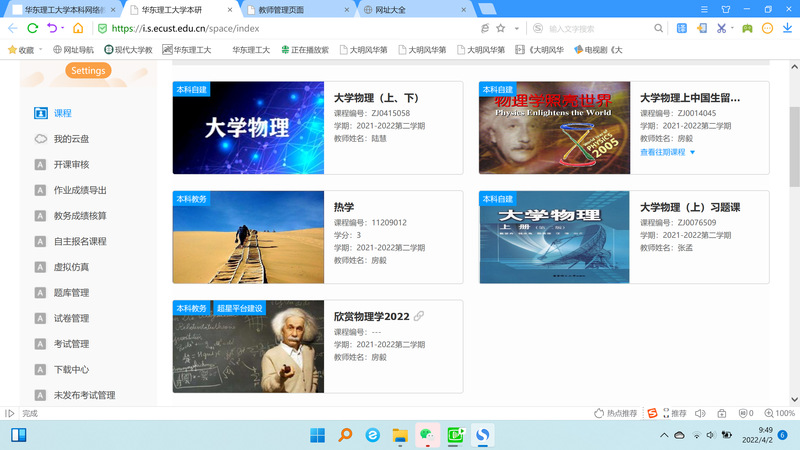The width and height of the screenshot is (800, 450).
Task: Open 题库管理 in the sidebar
Action: click(71, 293)
